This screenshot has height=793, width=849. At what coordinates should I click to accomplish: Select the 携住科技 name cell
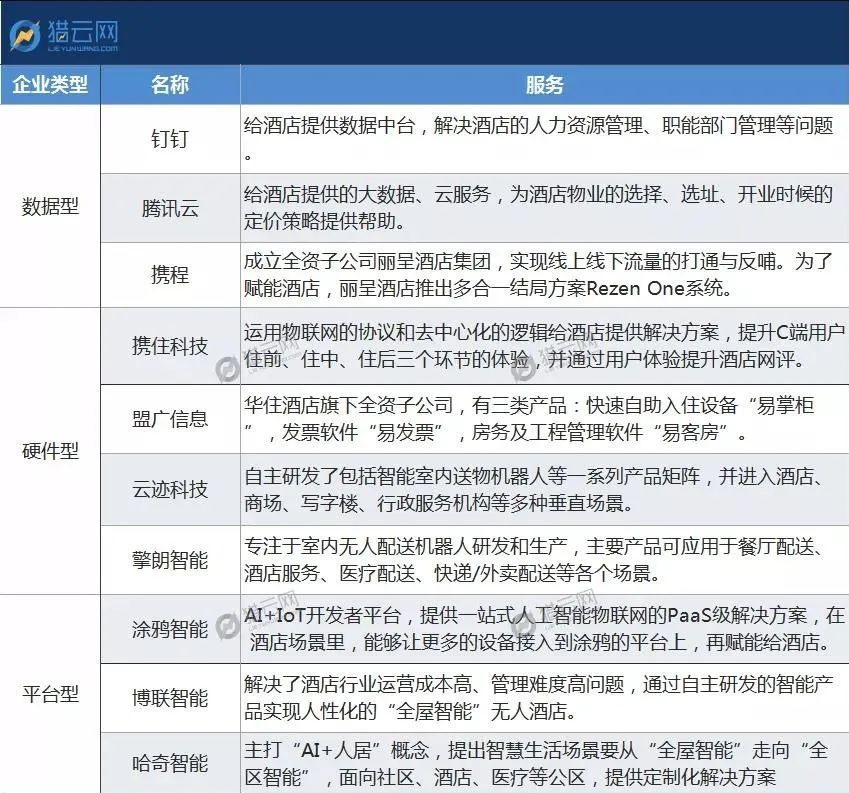170,346
